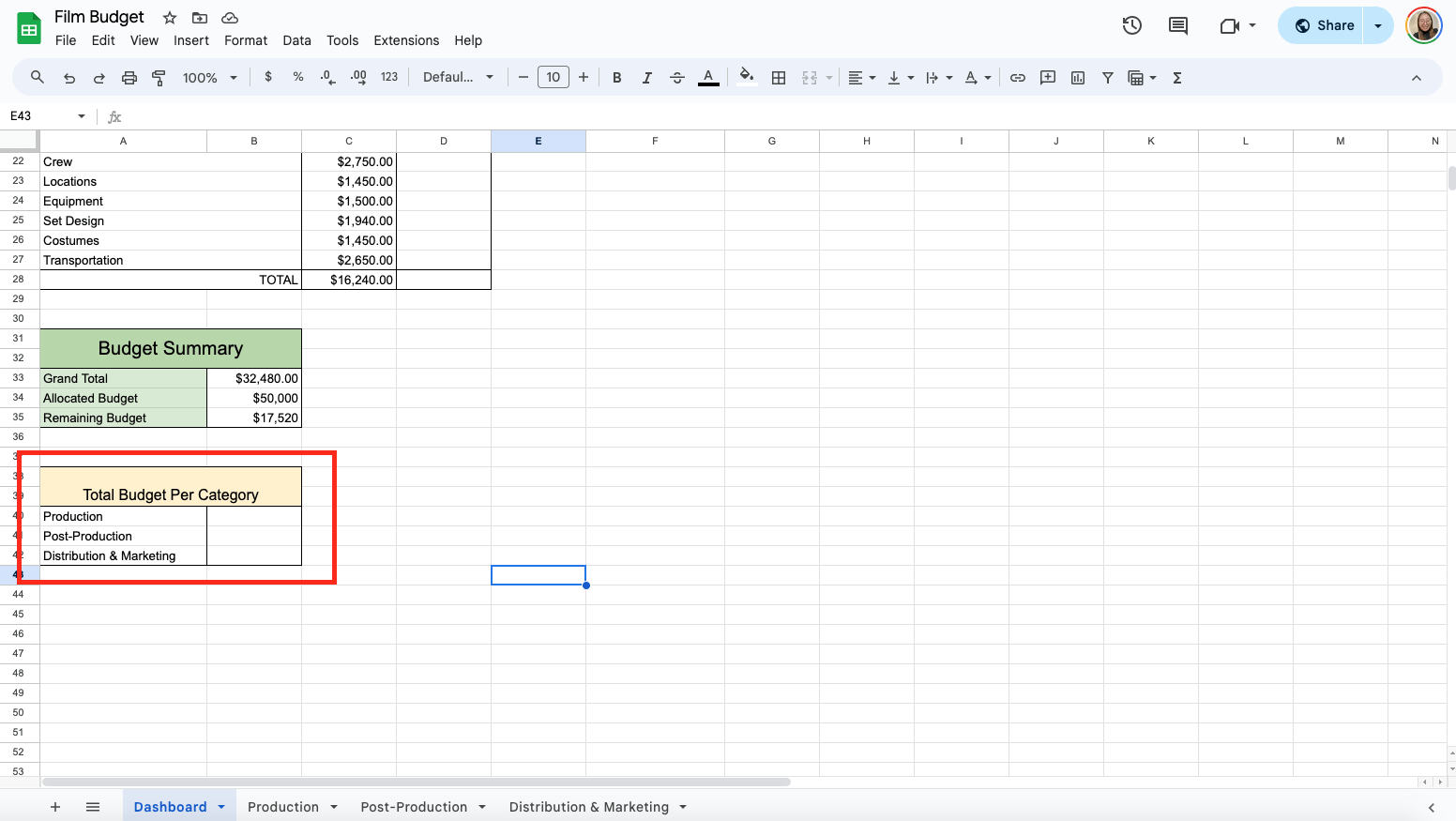This screenshot has width=1456, height=821.
Task: Toggle italic formatting
Action: coord(646,78)
